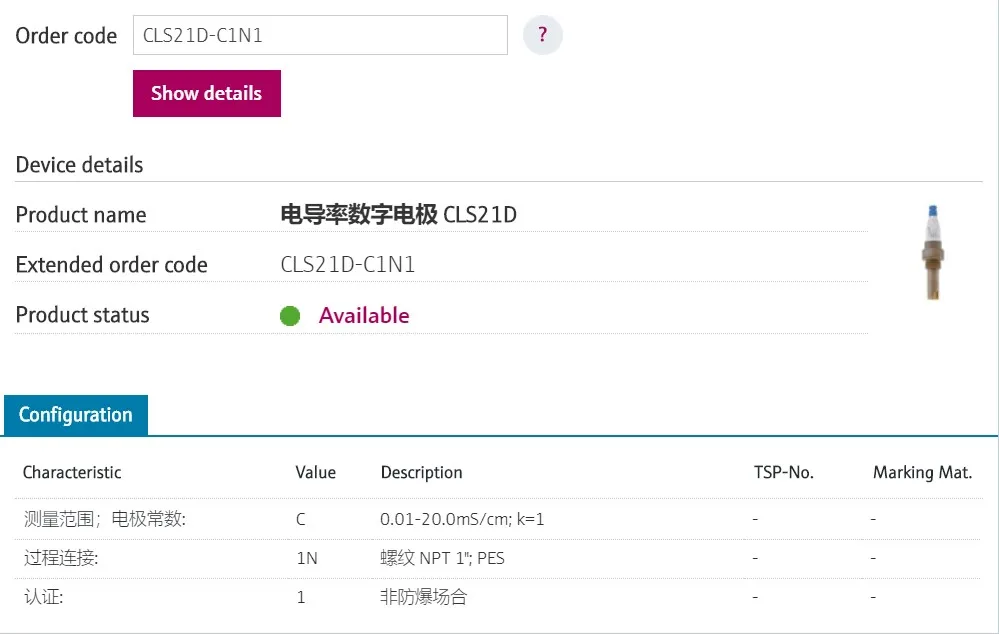Click the extended order code CLS21D-C1N1 text
999x634 pixels.
[347, 264]
